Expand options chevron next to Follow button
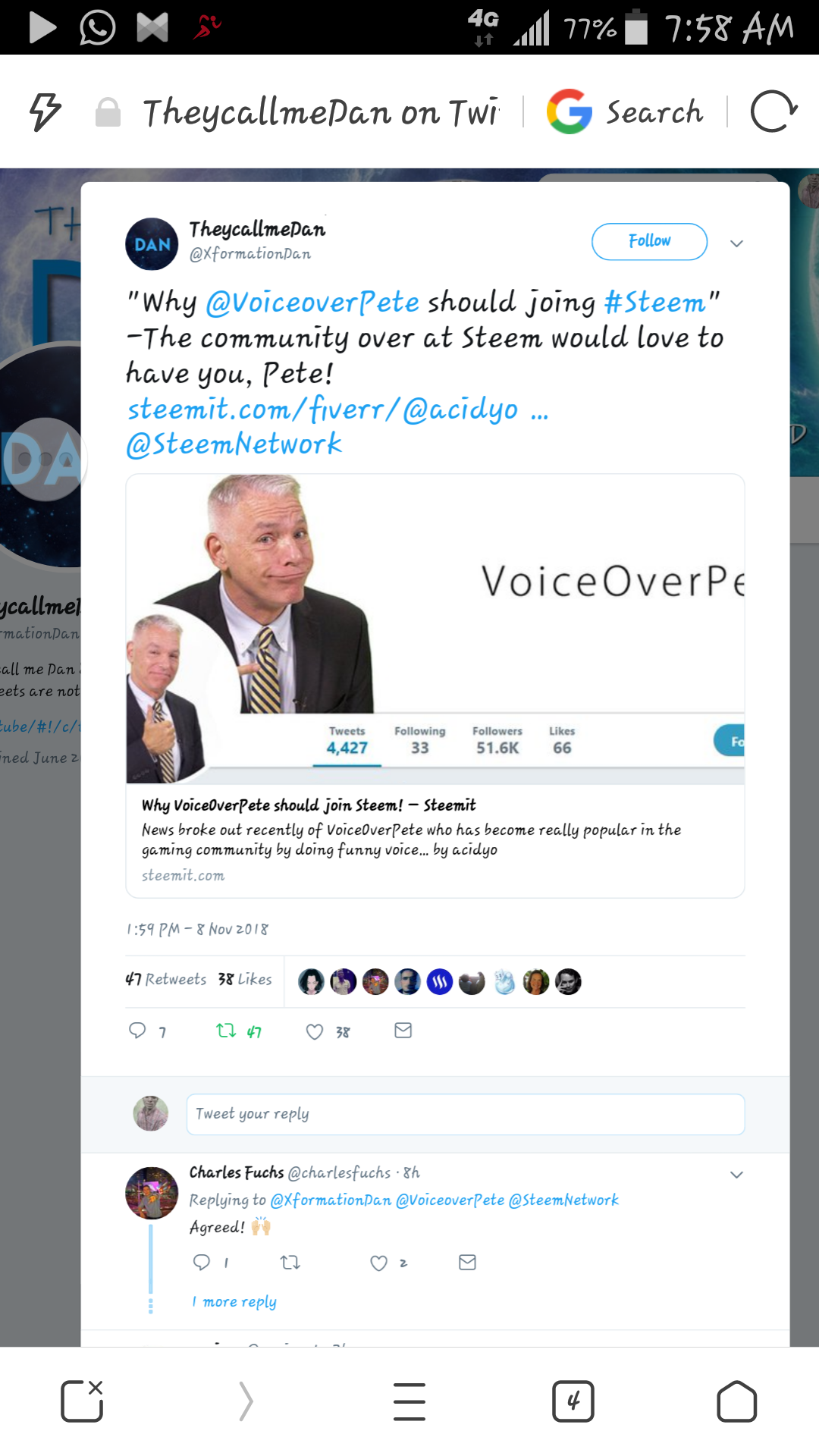 [736, 243]
